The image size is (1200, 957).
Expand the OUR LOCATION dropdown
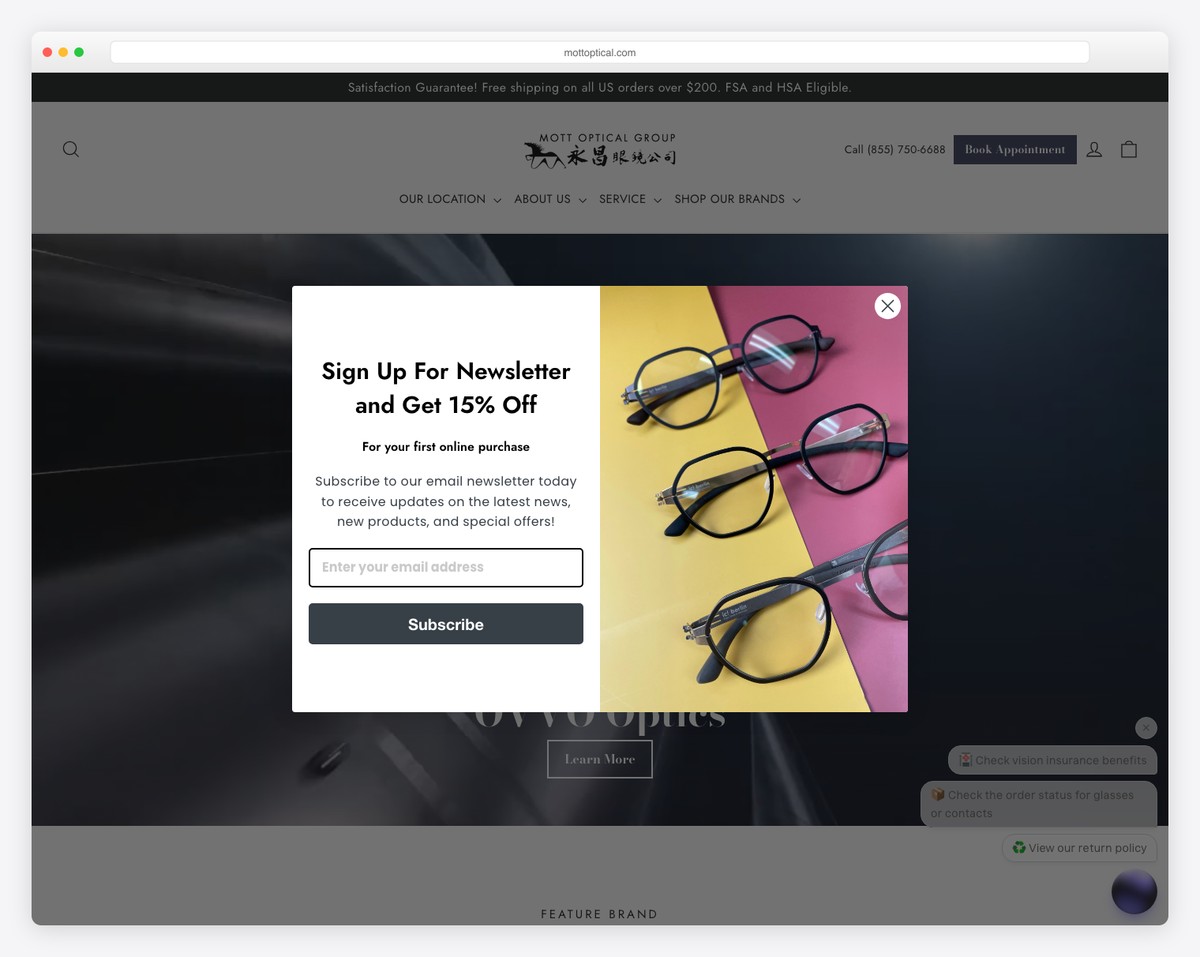point(443,199)
